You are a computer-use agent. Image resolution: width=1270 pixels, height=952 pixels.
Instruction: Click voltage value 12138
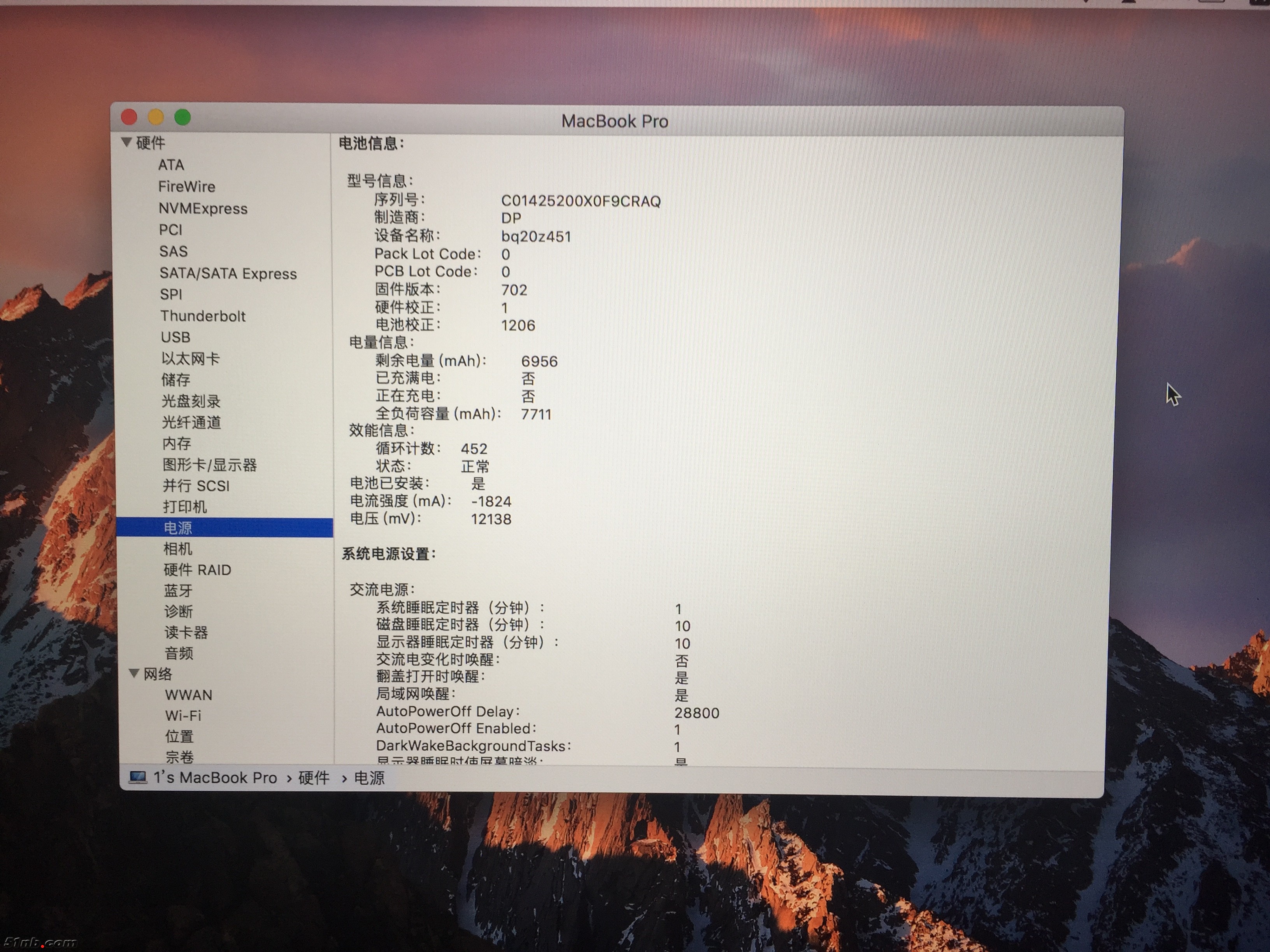click(x=491, y=519)
